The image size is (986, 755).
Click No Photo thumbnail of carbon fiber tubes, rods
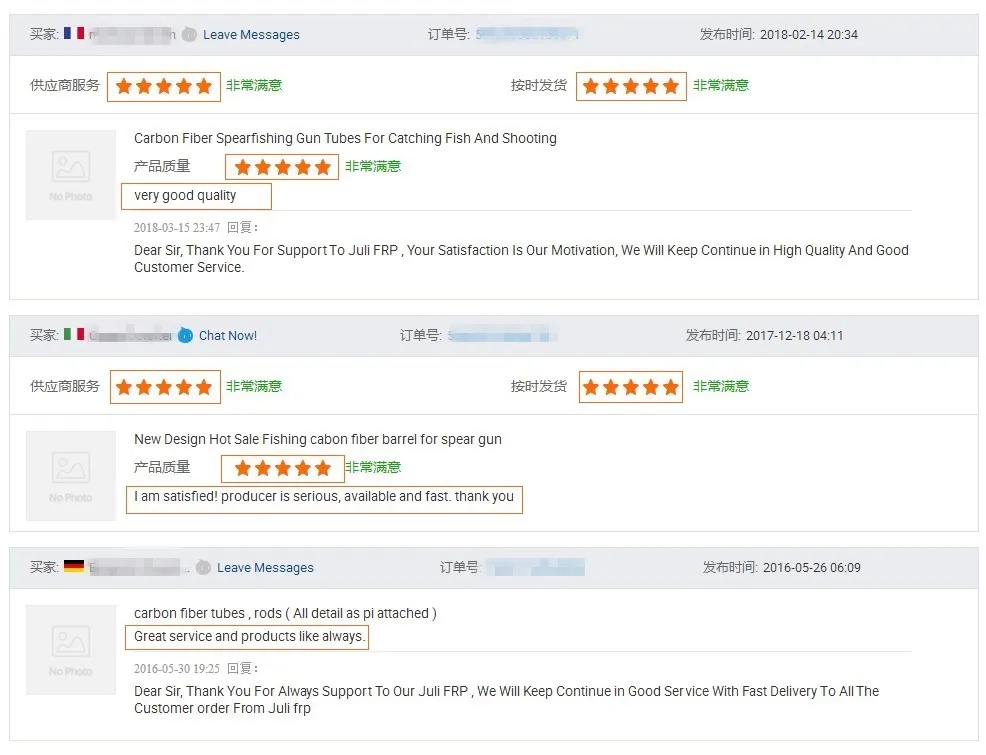[x=70, y=650]
